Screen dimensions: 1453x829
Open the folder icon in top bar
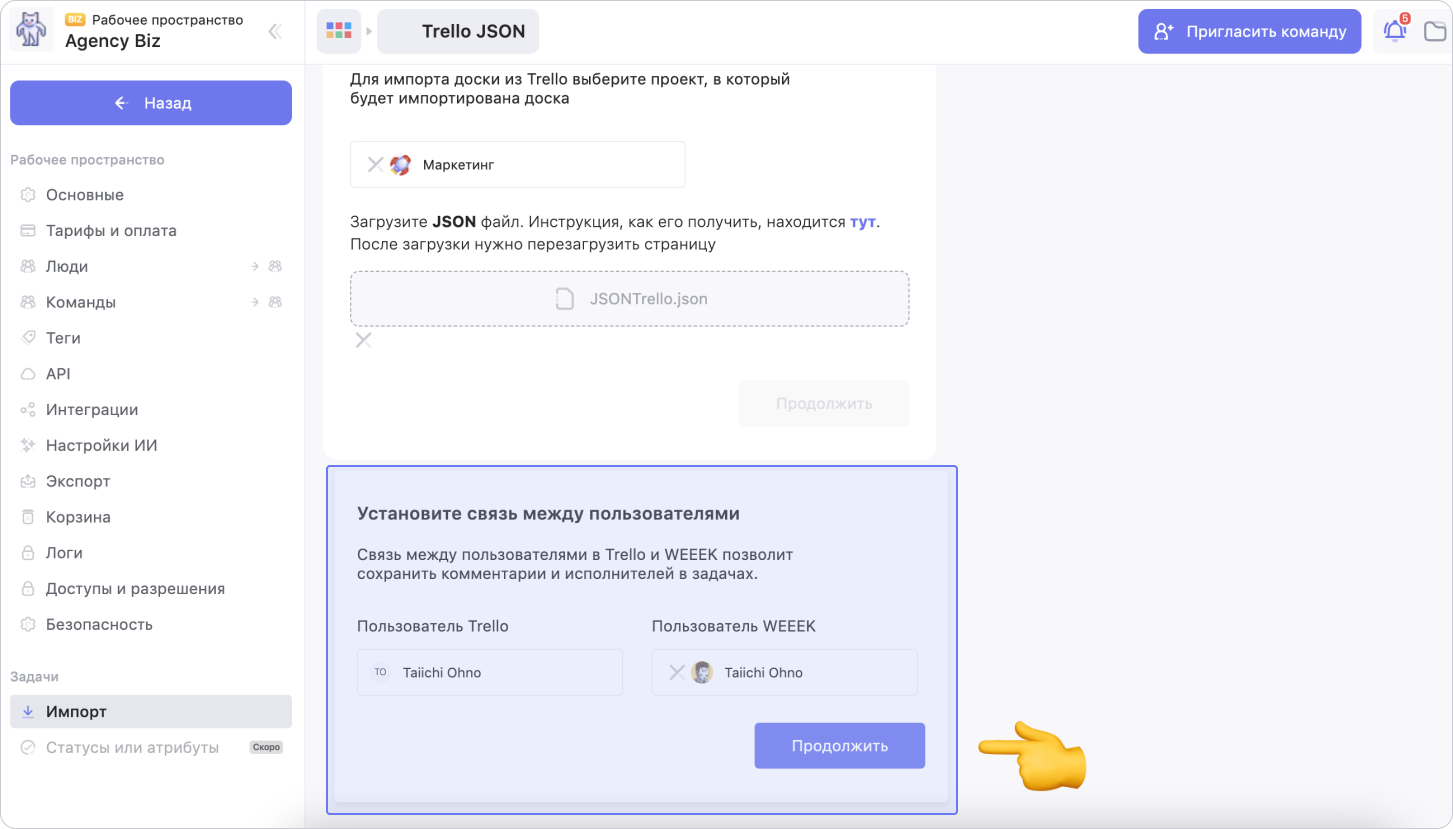(x=1435, y=31)
